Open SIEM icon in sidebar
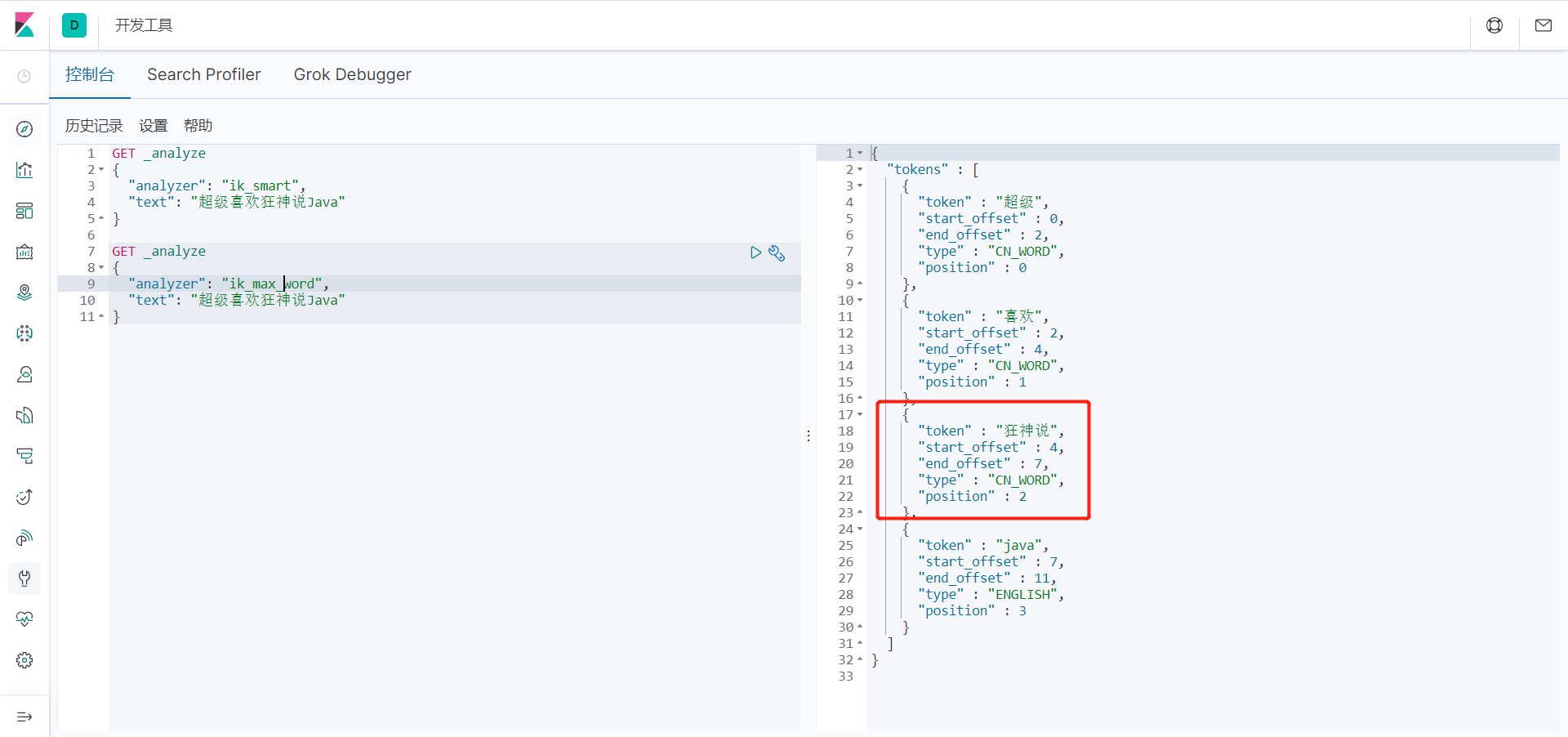1568x737 pixels. [24, 538]
